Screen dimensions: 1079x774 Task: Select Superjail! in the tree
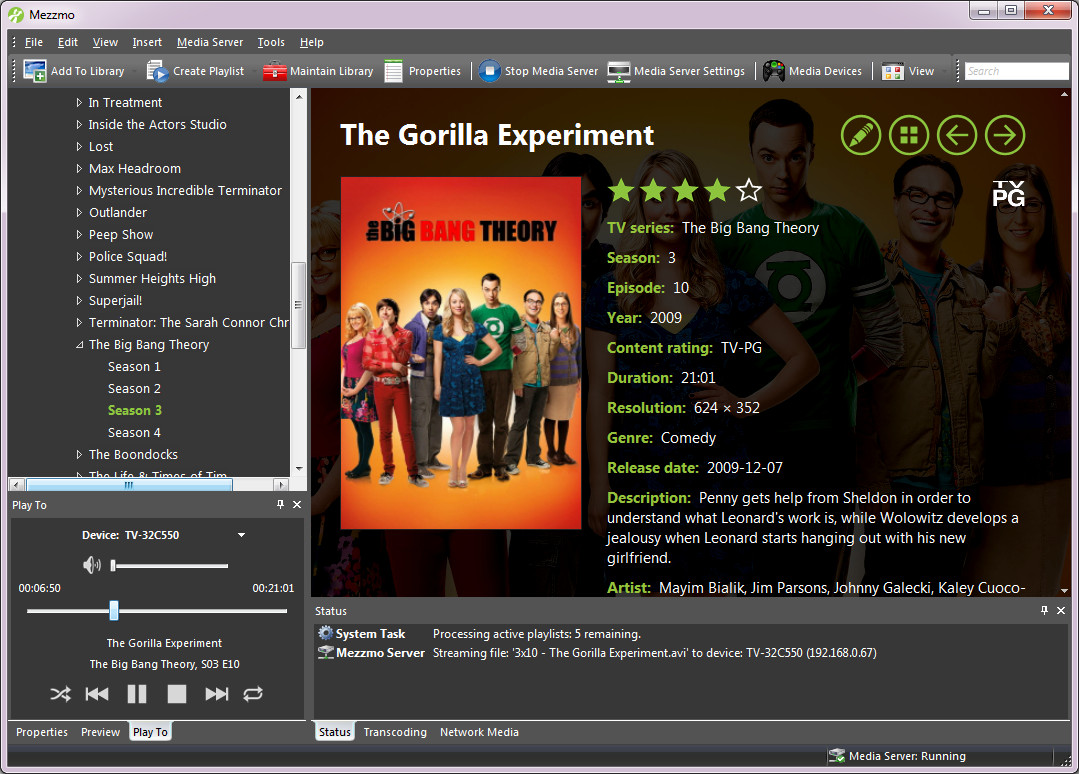pyautogui.click(x=116, y=301)
